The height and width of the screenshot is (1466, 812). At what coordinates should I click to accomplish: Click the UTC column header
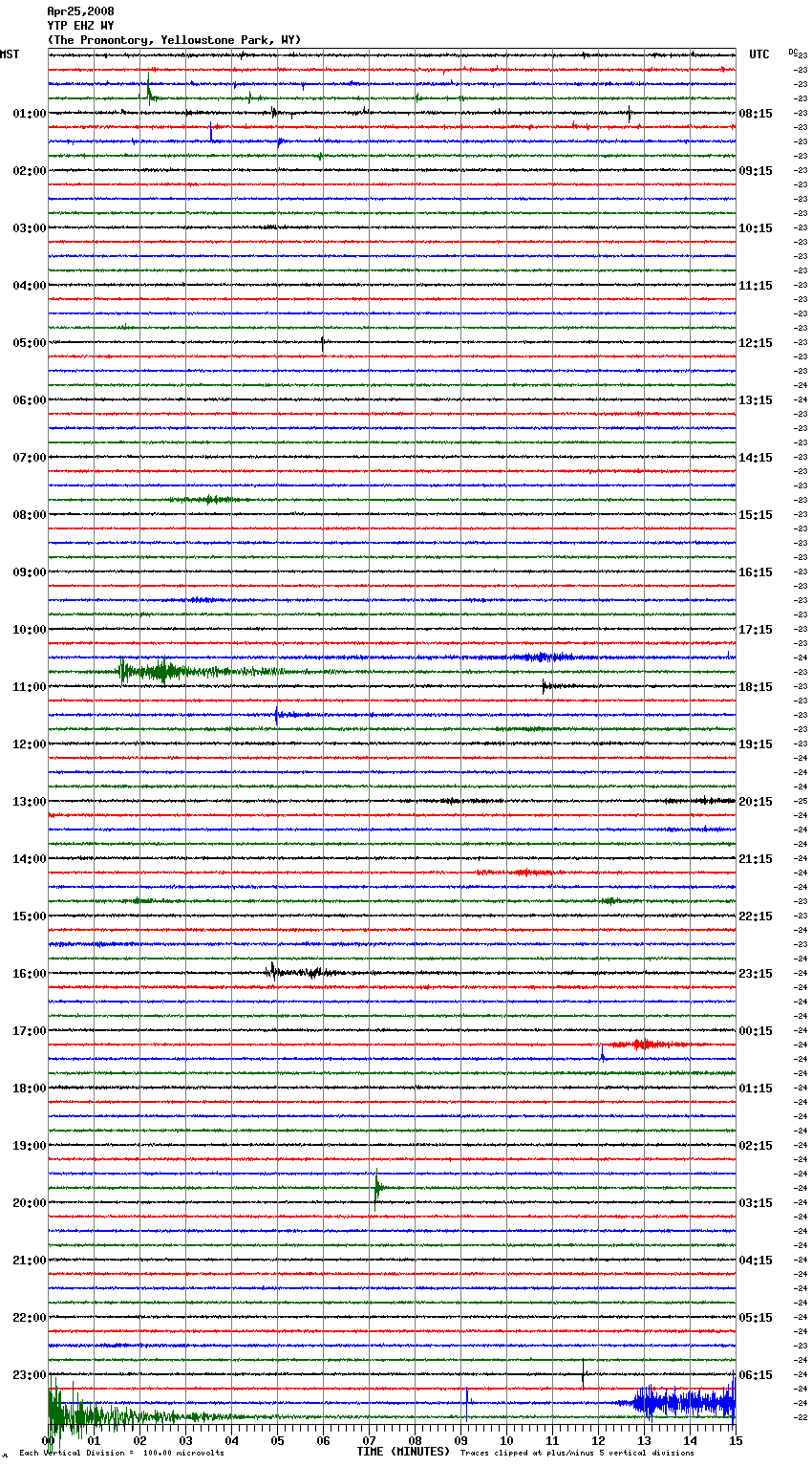(x=759, y=54)
